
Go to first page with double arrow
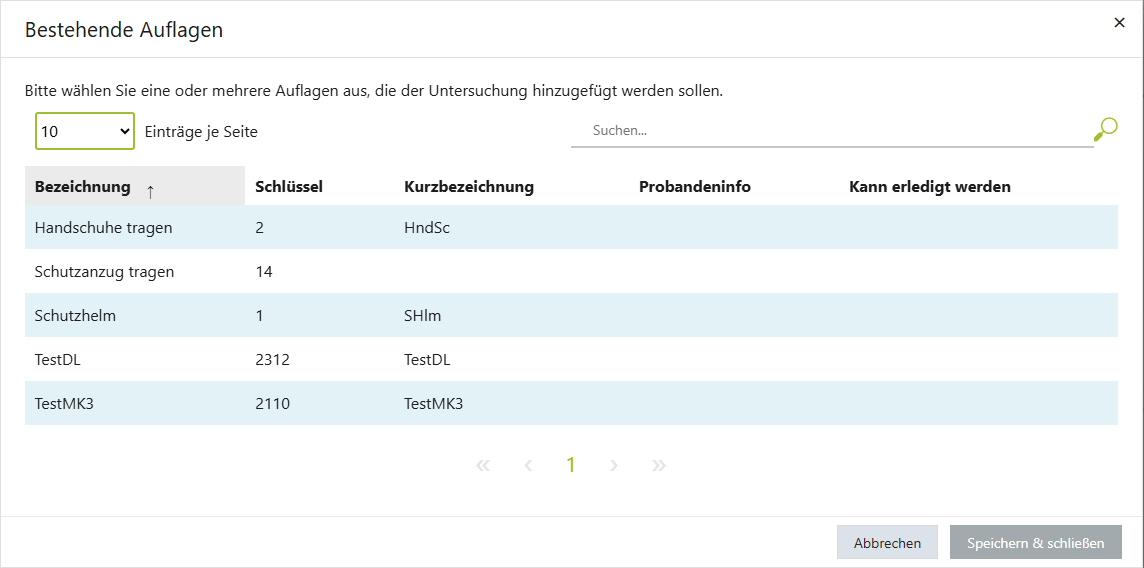pyautogui.click(x=482, y=465)
